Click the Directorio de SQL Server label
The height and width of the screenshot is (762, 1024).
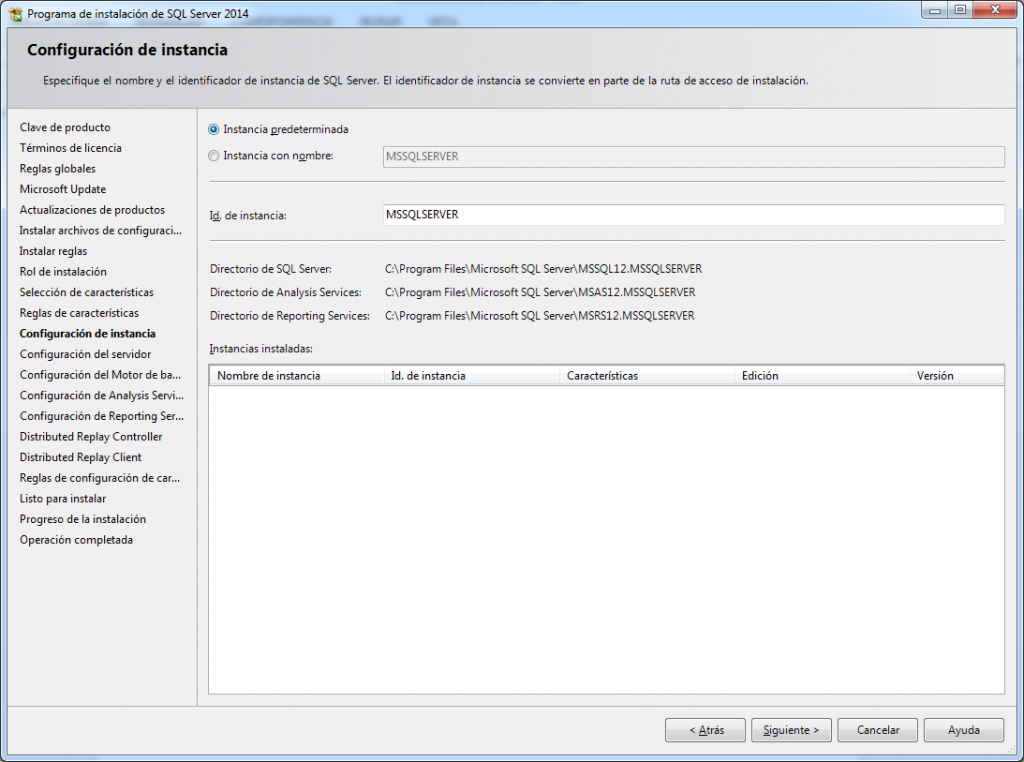270,269
